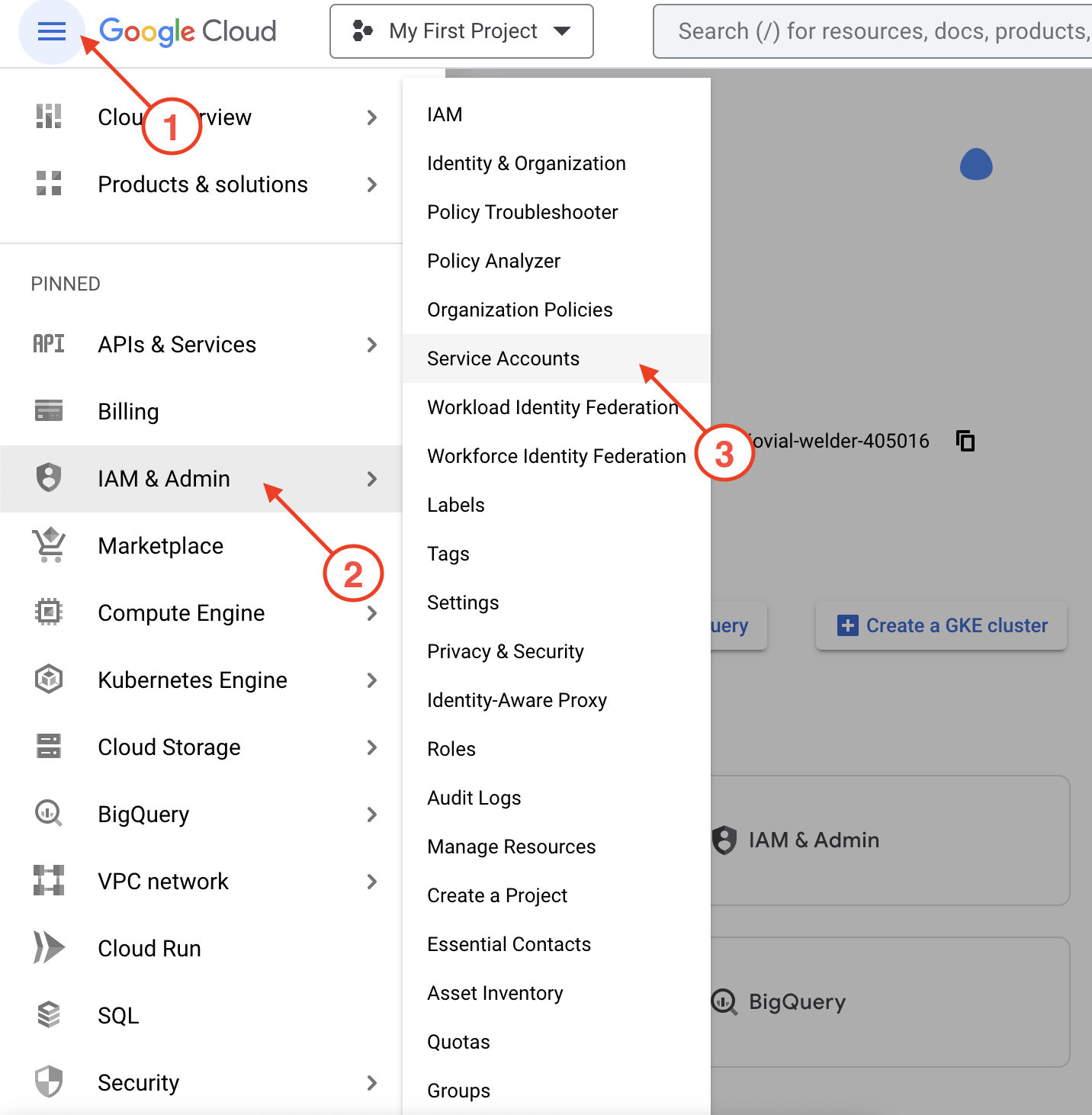Open Policy Analyzer
The height and width of the screenshot is (1115, 1092).
557,261
